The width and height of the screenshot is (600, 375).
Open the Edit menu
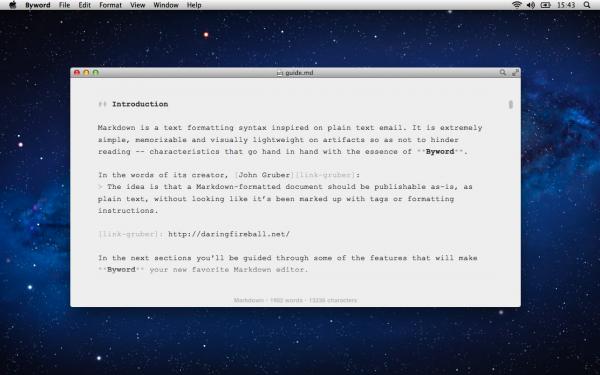[x=85, y=5]
